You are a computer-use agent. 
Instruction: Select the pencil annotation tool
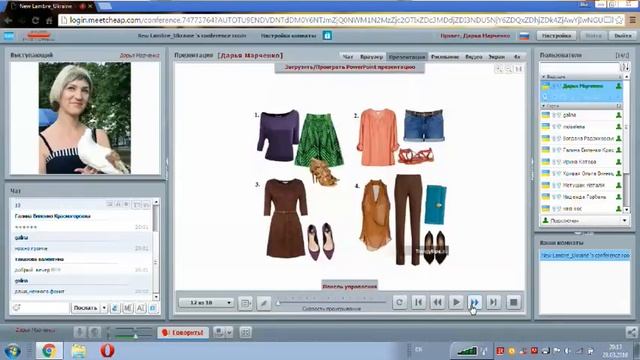coord(264,303)
